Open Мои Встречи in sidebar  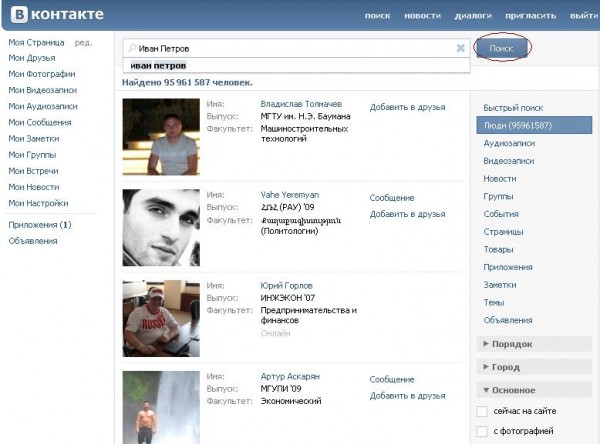click(33, 171)
